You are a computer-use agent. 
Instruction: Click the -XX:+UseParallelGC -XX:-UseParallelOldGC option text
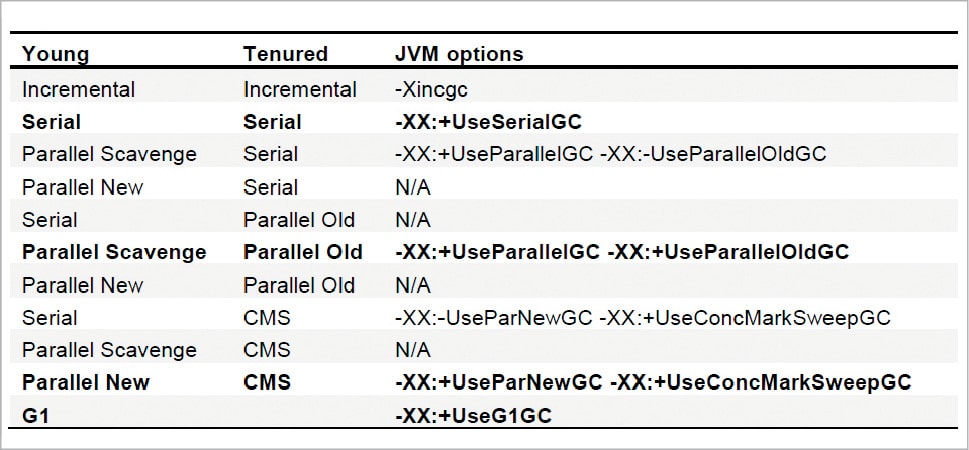611,154
